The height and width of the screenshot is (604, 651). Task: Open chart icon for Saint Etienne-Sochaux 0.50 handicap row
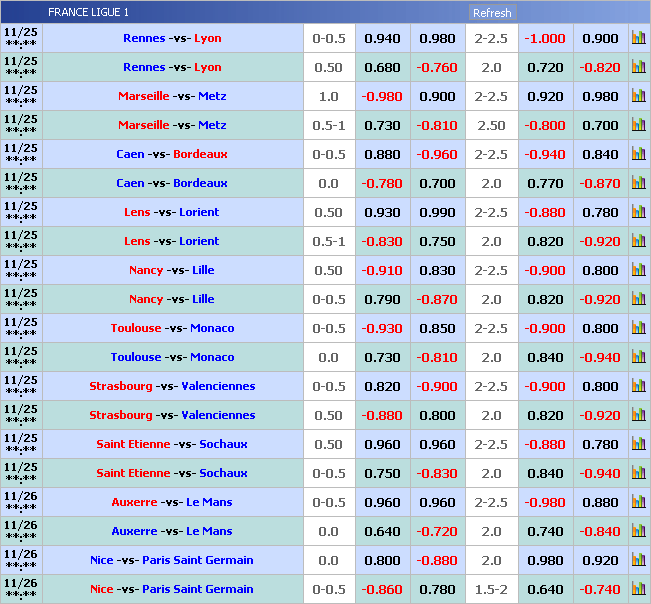click(x=638, y=444)
